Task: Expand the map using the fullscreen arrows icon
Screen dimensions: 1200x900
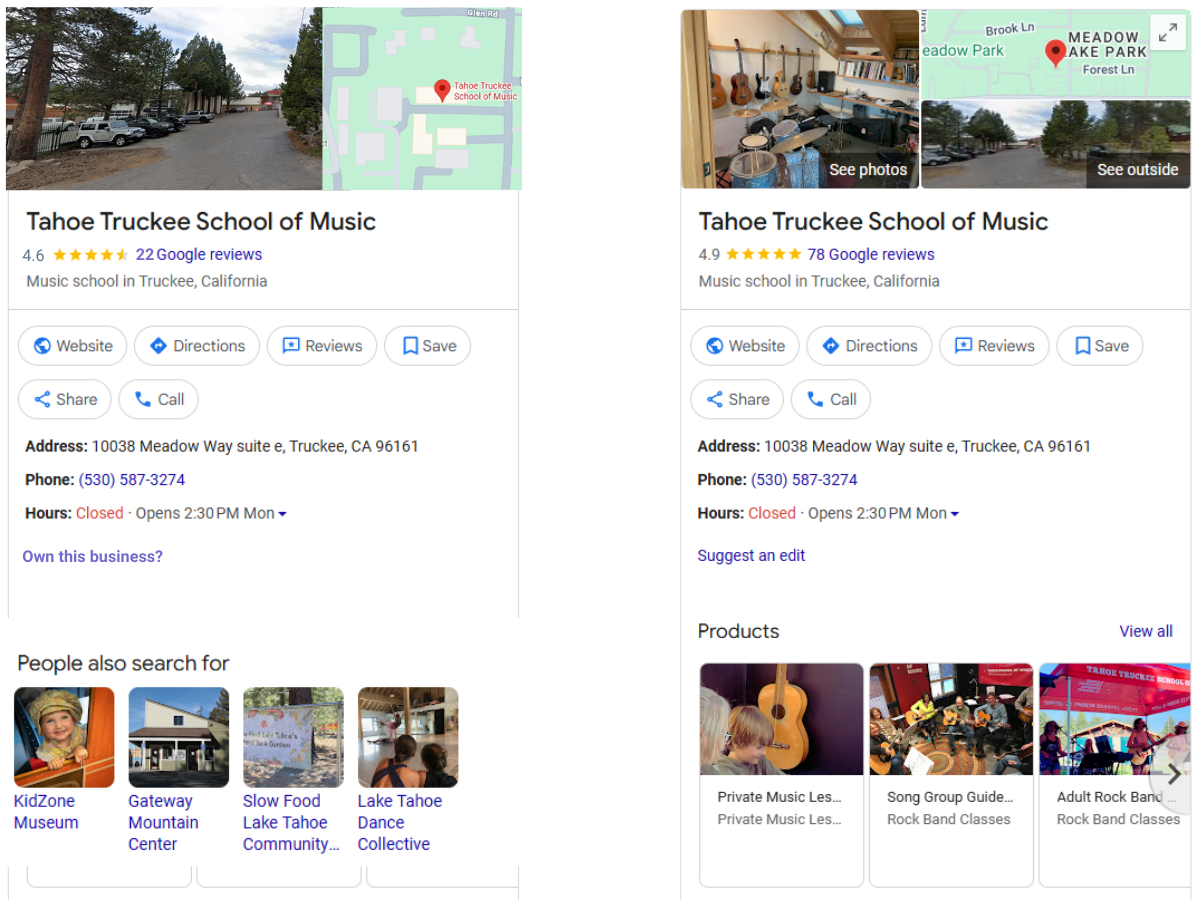Action: [1167, 34]
